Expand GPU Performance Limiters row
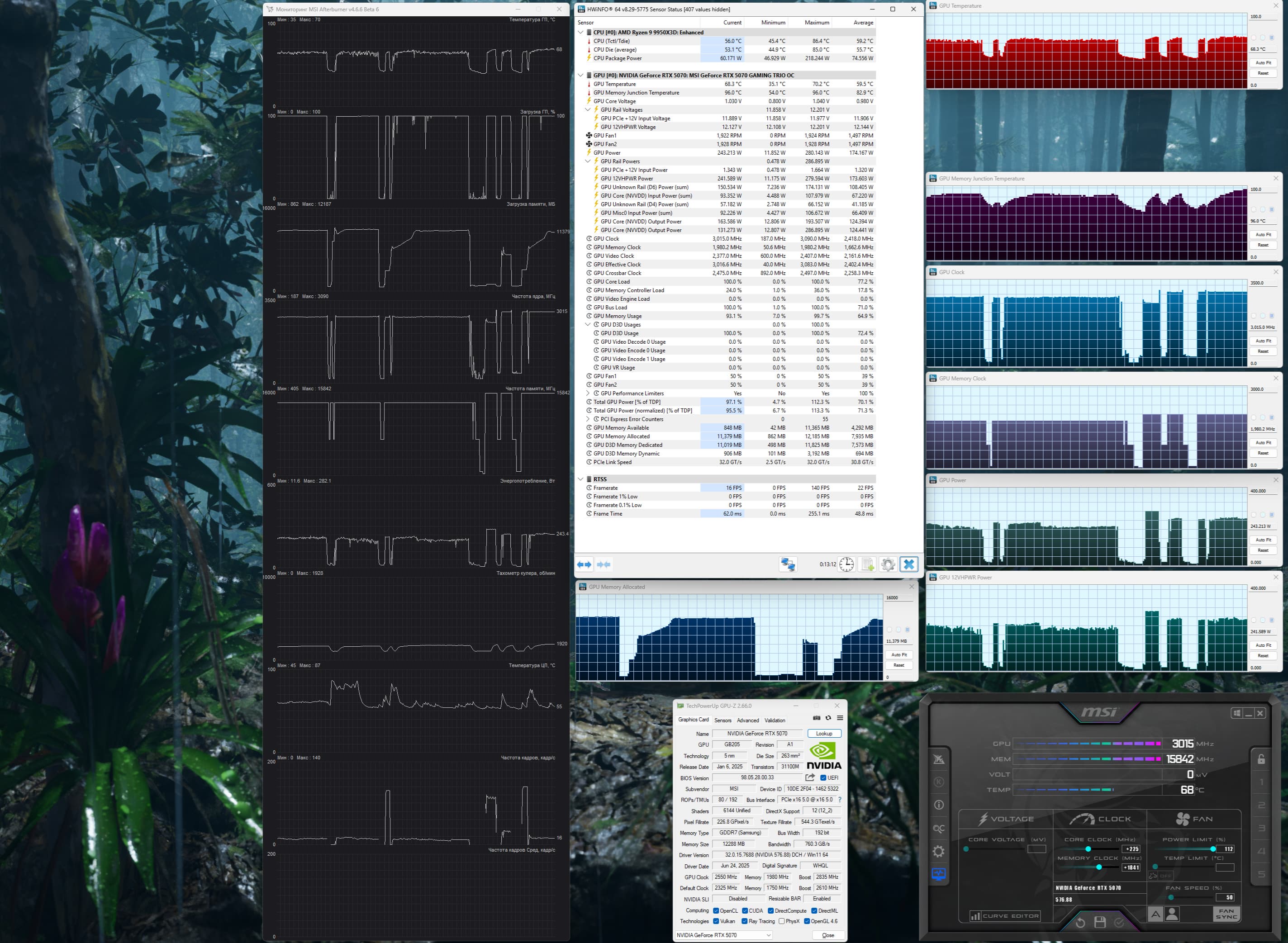1288x943 pixels. [x=588, y=393]
